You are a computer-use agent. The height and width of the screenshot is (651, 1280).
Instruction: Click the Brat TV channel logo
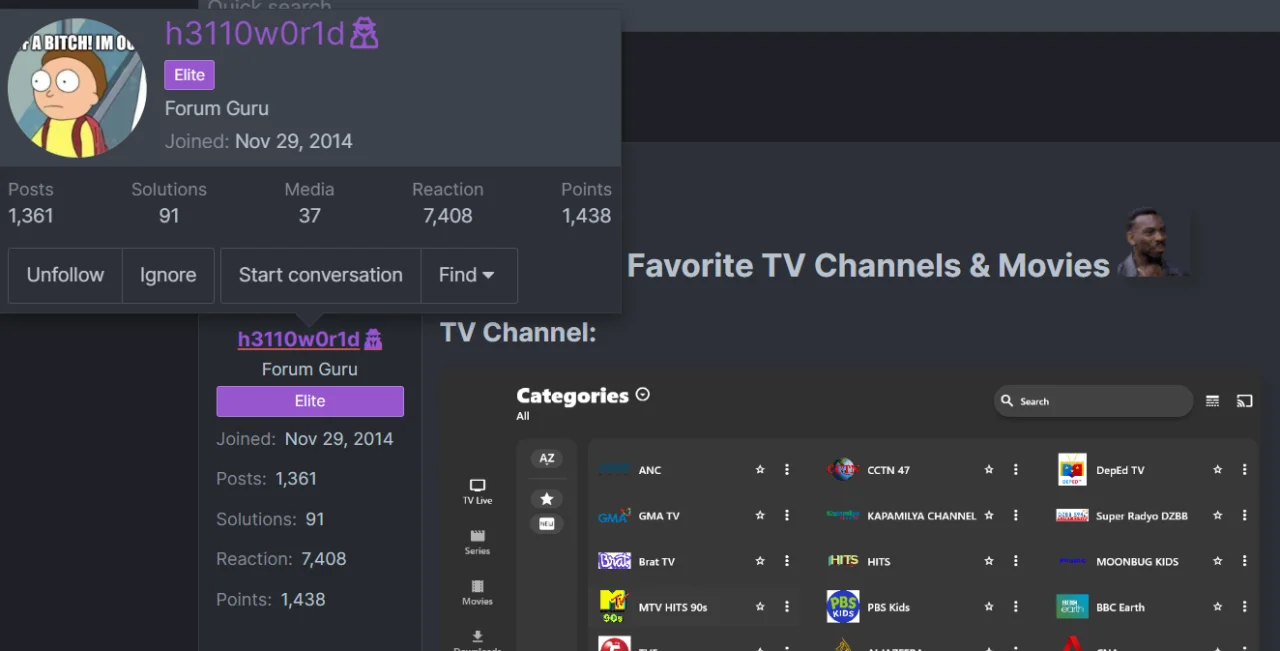[x=614, y=561]
